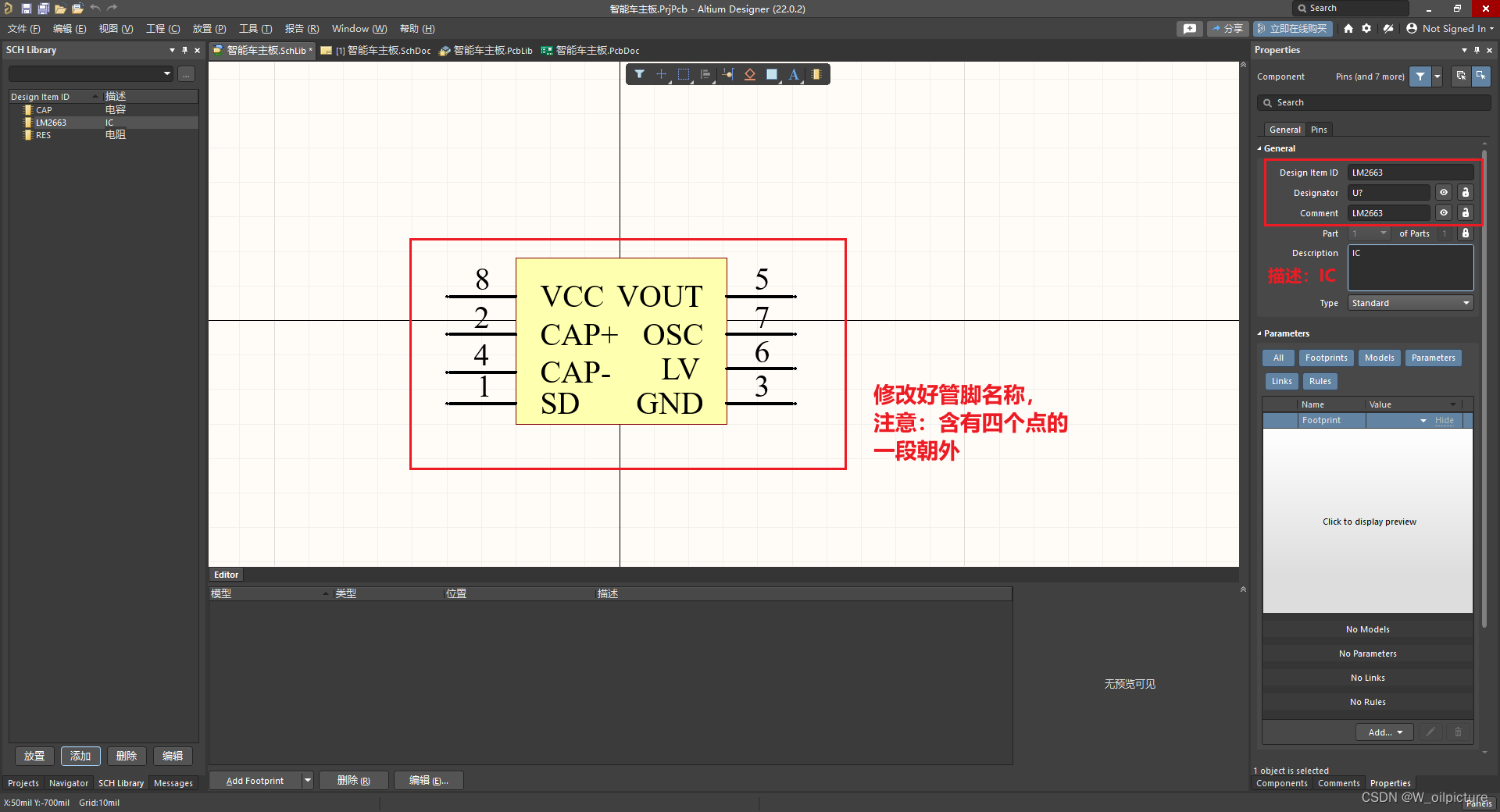Toggle the Models filter button

tap(1379, 358)
